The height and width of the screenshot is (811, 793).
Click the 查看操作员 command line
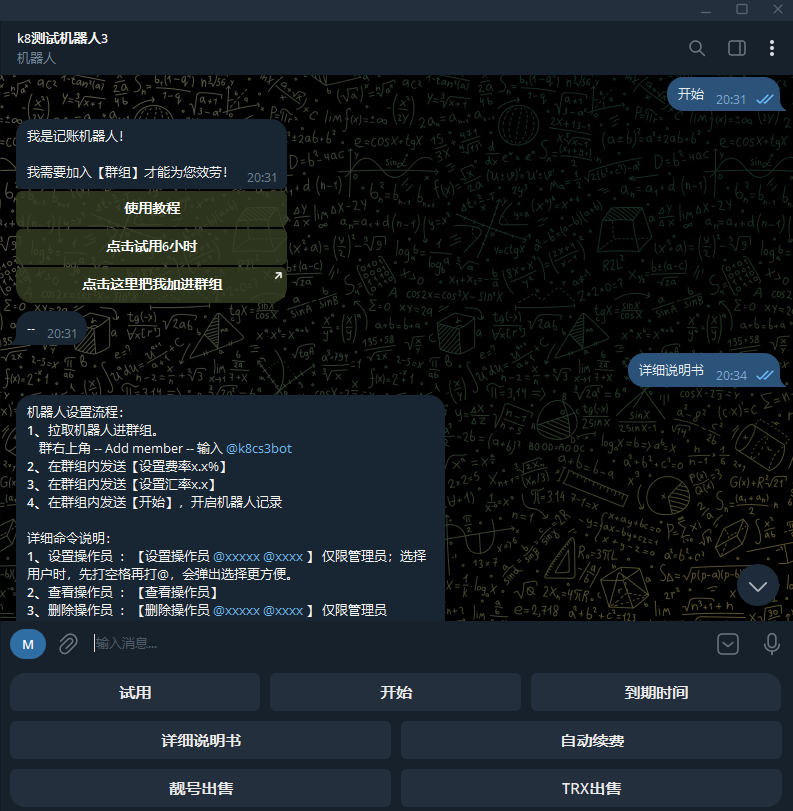pyautogui.click(x=122, y=592)
